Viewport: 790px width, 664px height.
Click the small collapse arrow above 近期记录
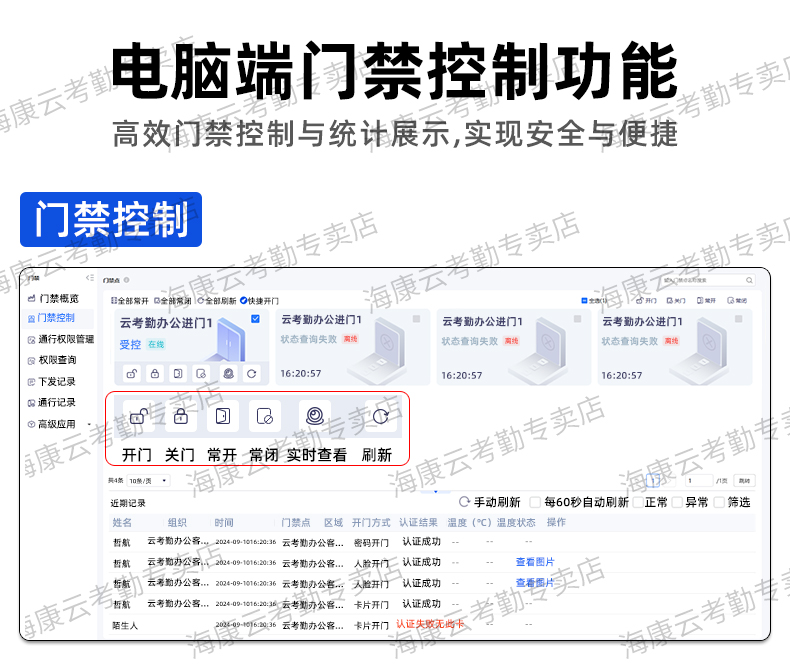click(x=436, y=491)
